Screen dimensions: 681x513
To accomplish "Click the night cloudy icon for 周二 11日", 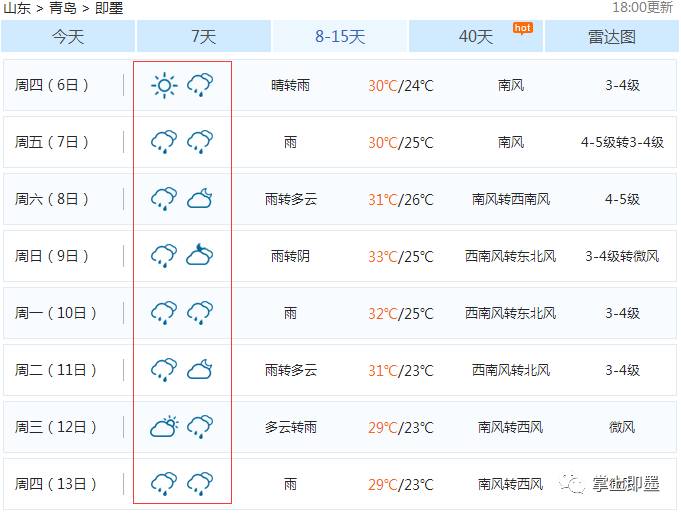I will 200,370.
